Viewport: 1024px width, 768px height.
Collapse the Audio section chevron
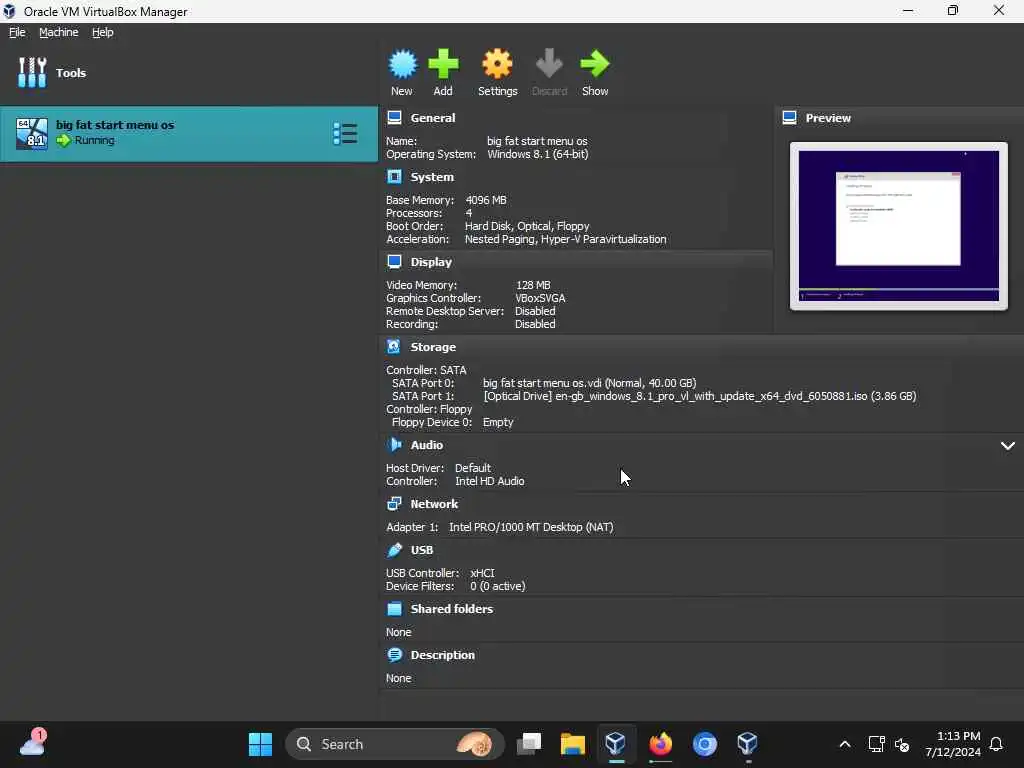click(1008, 445)
